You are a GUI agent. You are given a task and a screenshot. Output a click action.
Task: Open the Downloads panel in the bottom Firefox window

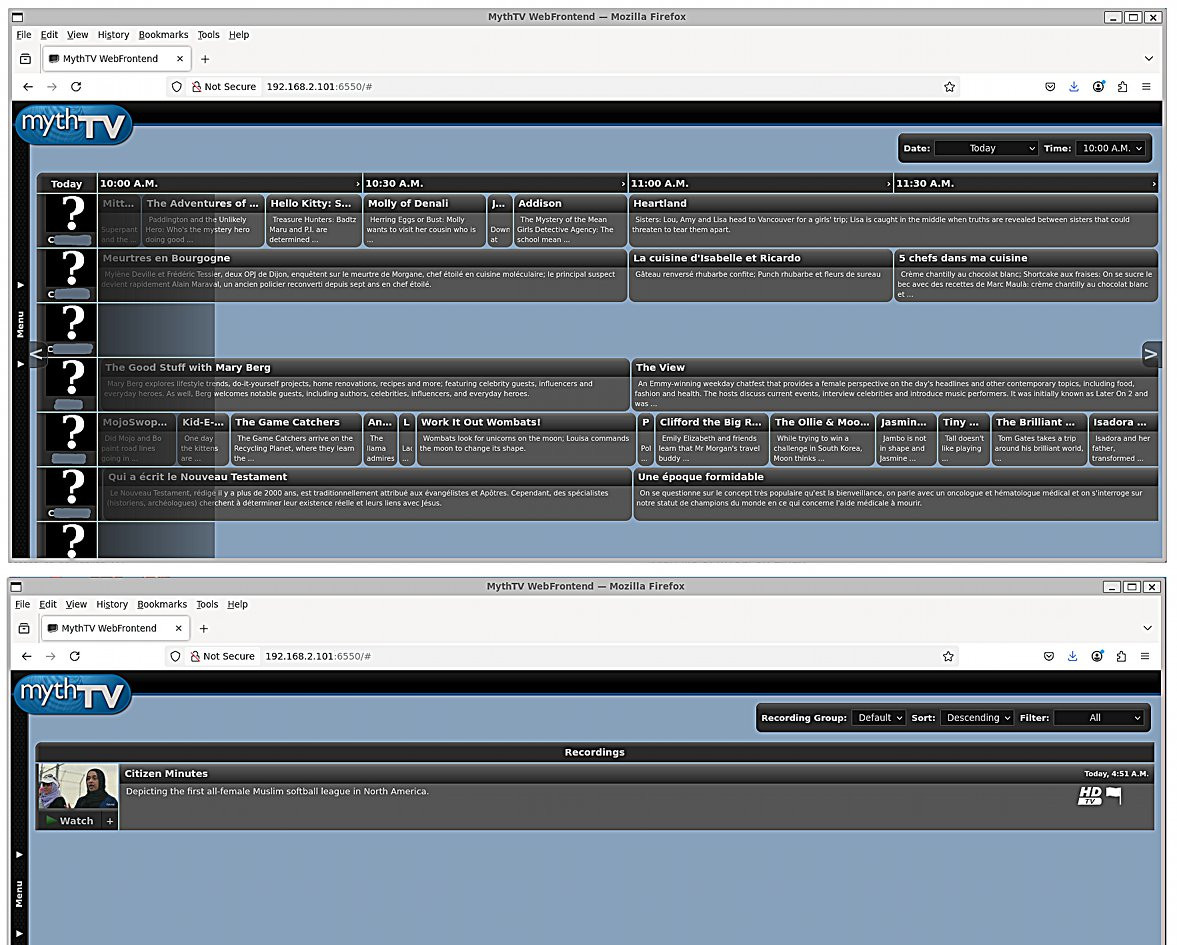coord(1073,656)
